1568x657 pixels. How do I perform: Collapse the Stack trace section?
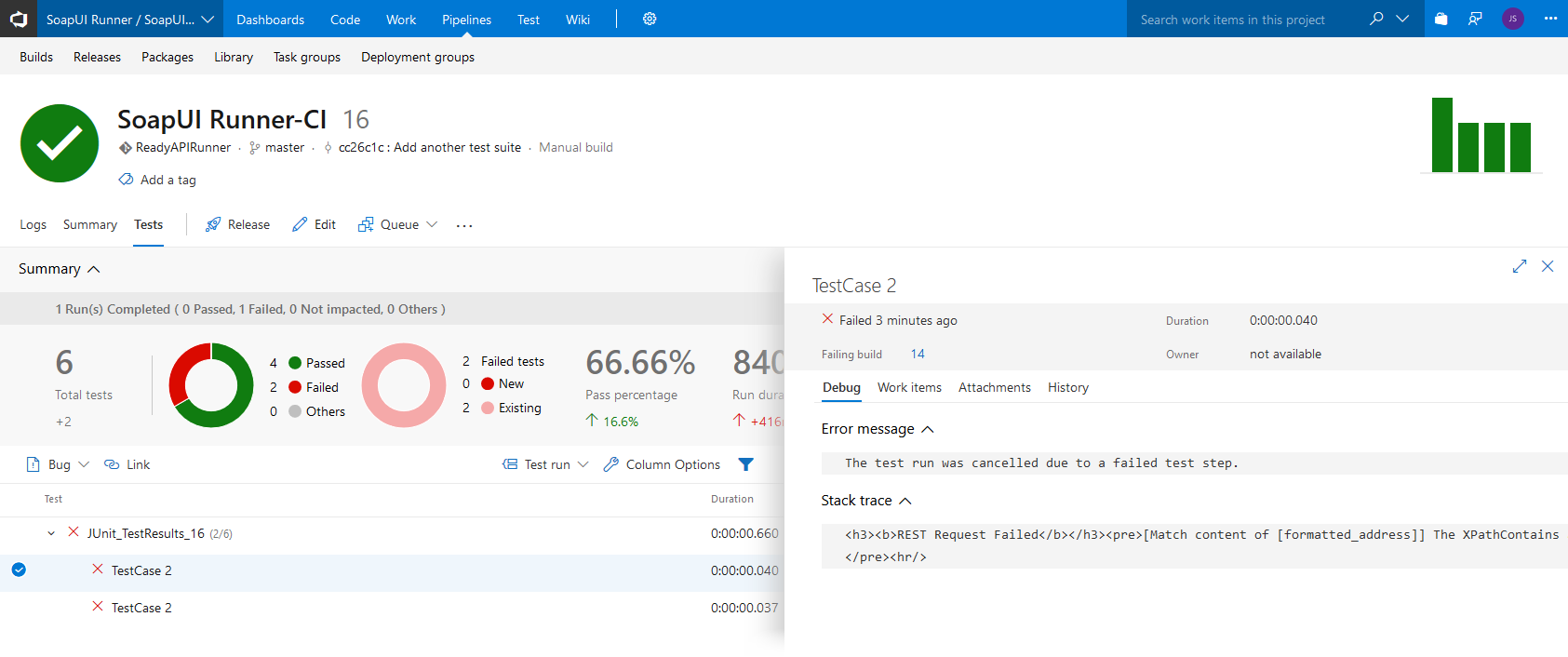[905, 501]
